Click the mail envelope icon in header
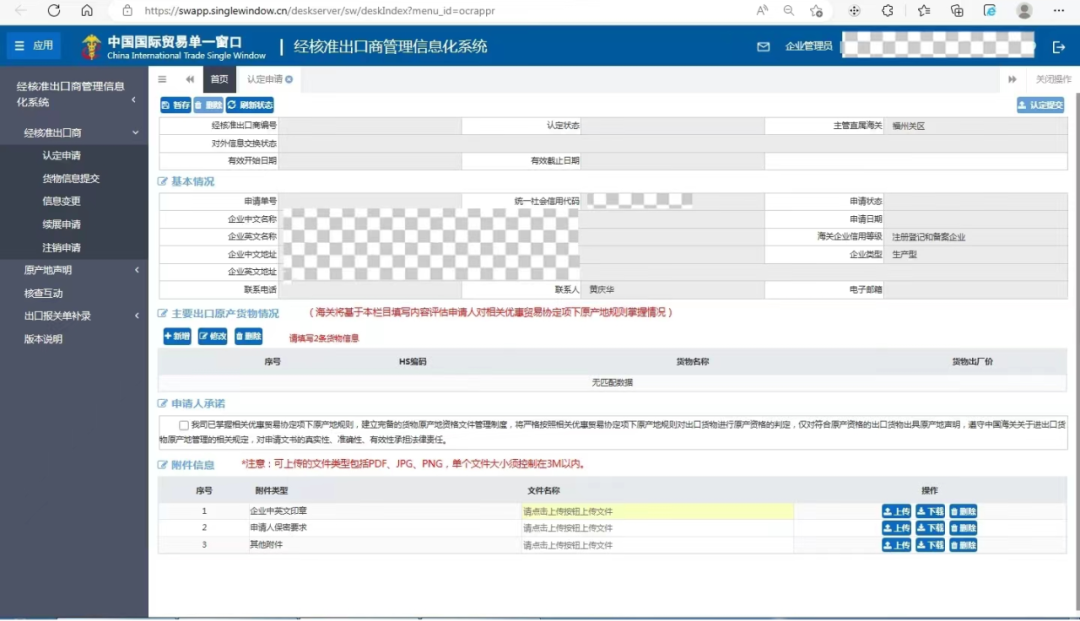 point(764,47)
